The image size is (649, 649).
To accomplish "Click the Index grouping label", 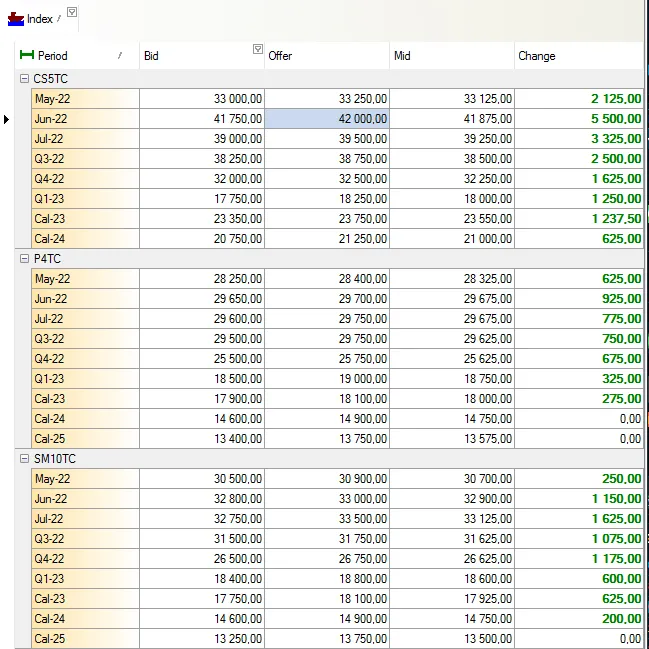I will pos(40,19).
